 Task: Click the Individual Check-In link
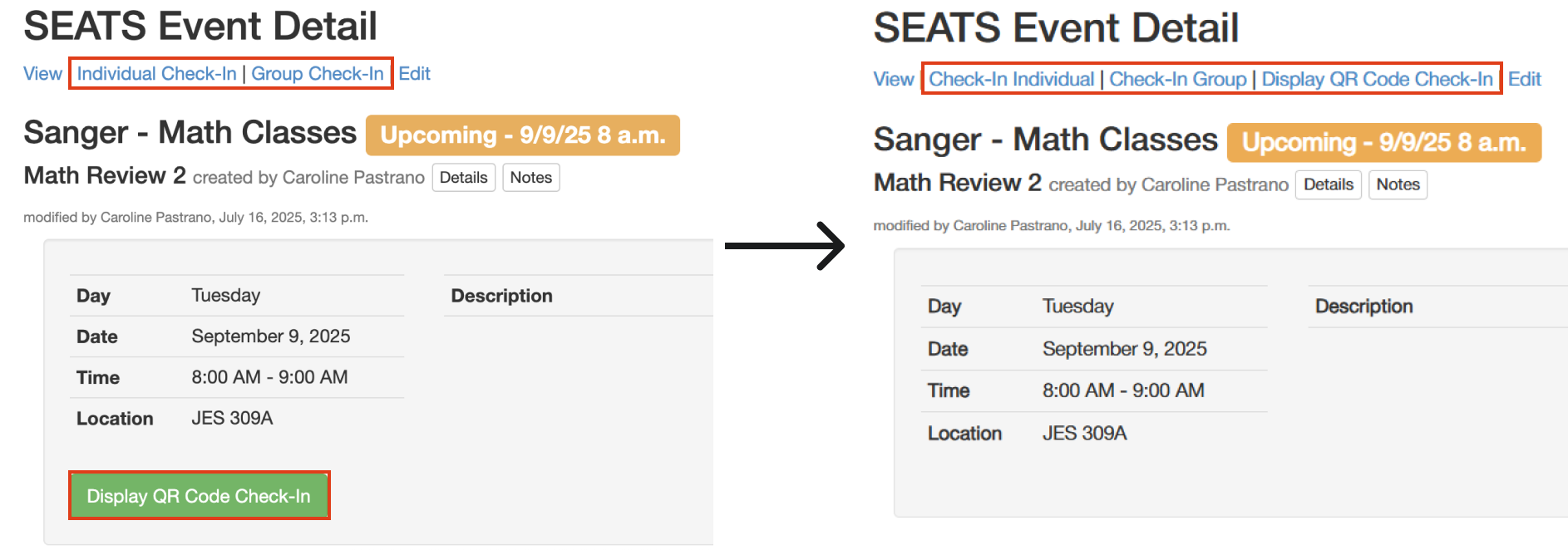156,74
